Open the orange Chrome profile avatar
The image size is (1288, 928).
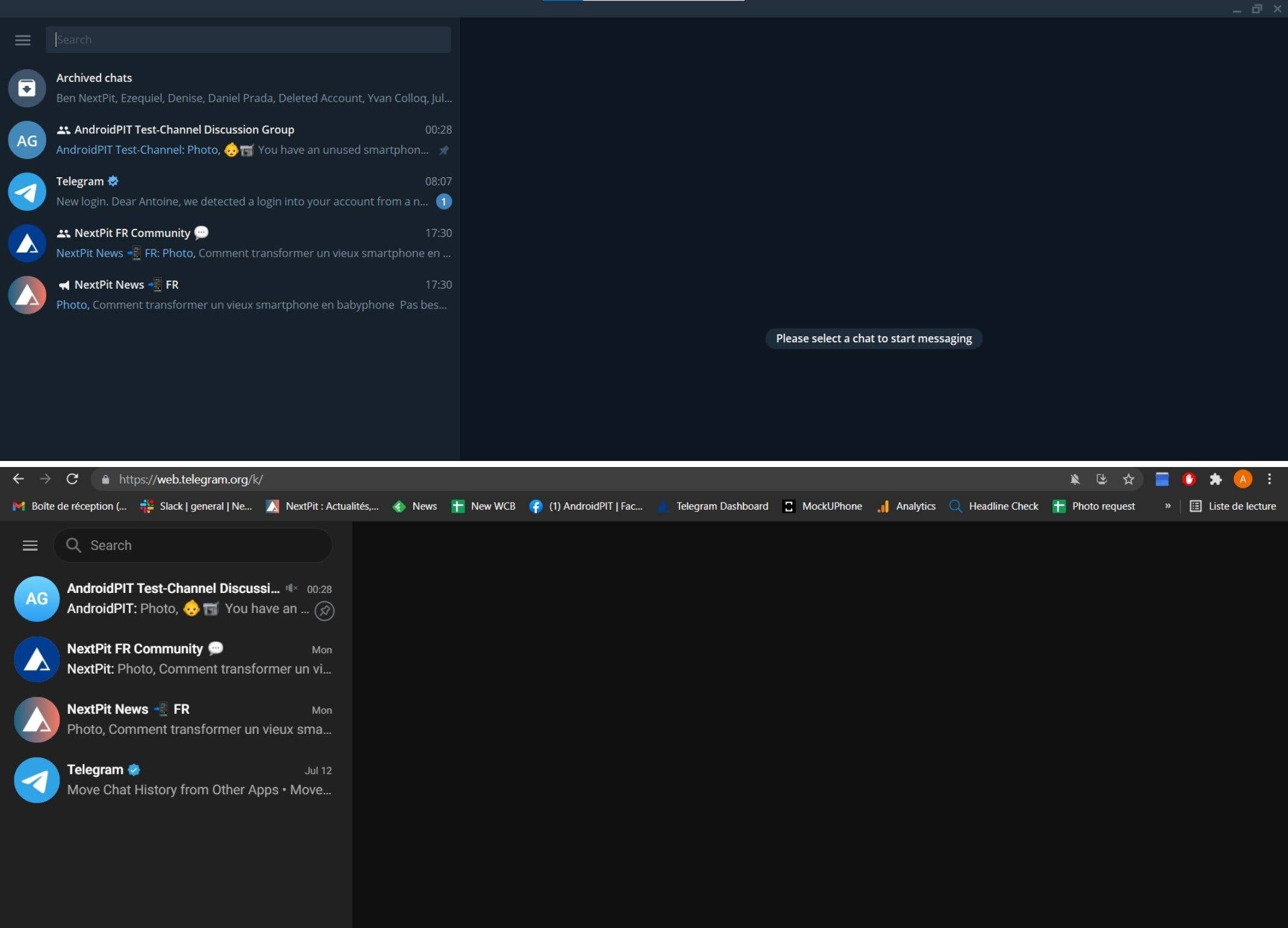pyautogui.click(x=1243, y=479)
